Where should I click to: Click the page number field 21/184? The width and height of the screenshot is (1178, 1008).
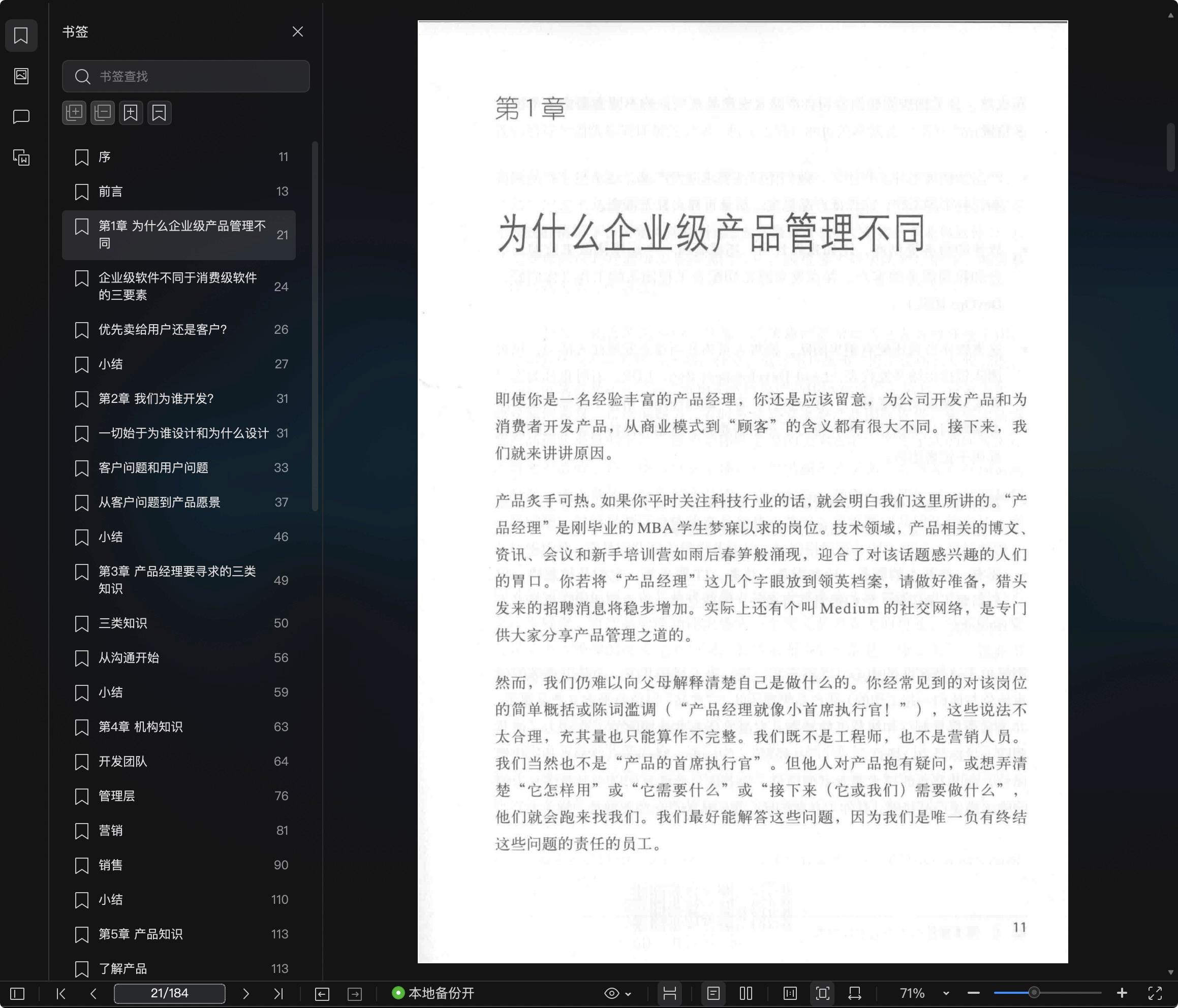(169, 993)
